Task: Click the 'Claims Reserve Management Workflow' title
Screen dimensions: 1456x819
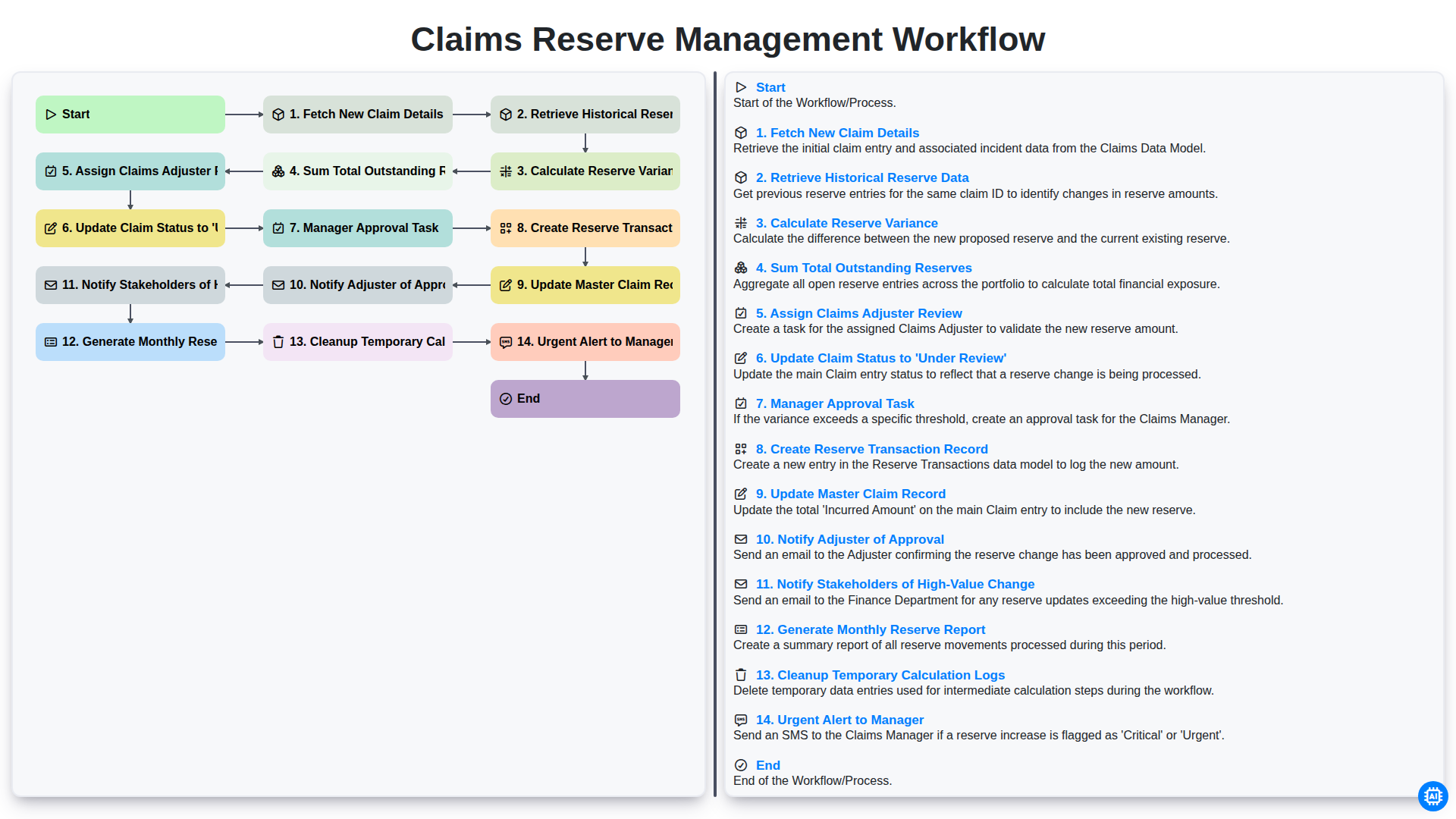Action: click(728, 39)
